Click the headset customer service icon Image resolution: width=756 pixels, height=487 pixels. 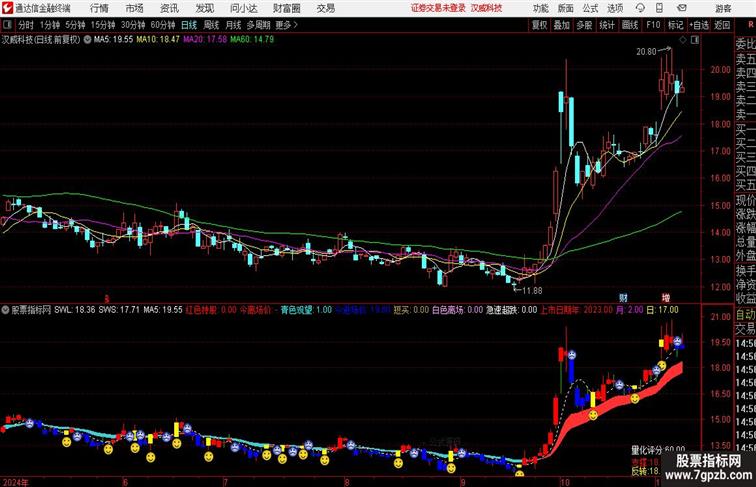(x=640, y=8)
